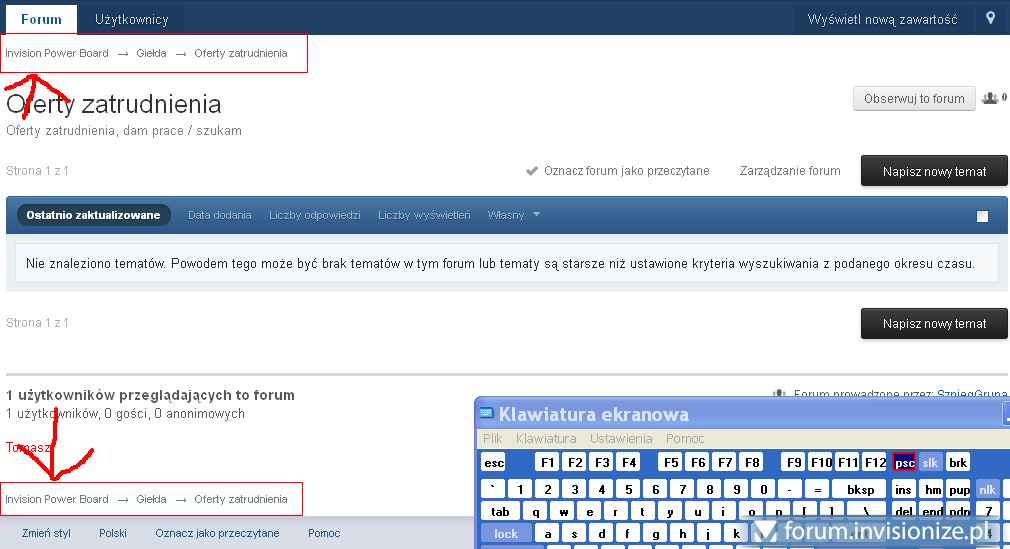Open the Forum tab

[41, 19]
